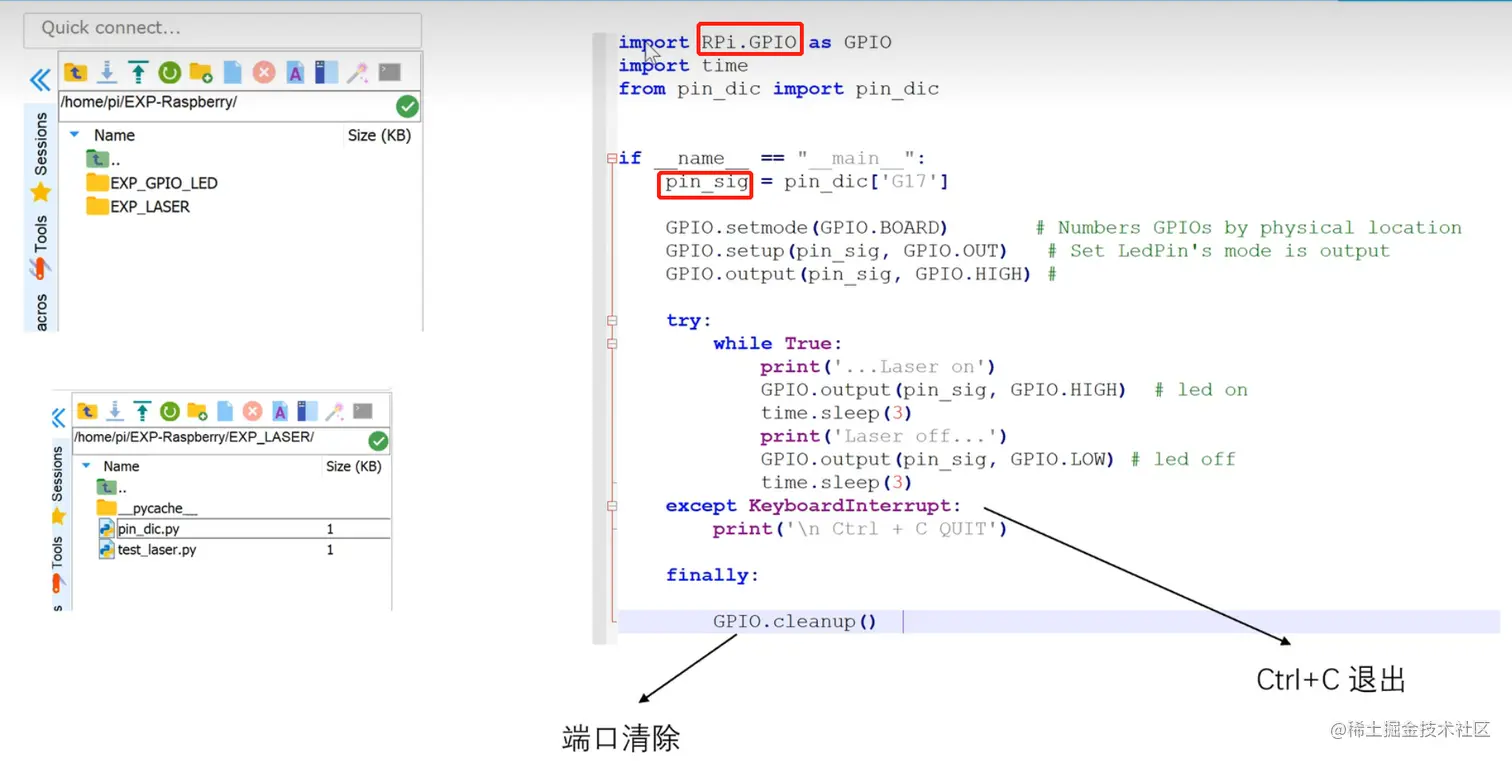Open Macros tab beside EXP-Raspberry panel

(41, 312)
